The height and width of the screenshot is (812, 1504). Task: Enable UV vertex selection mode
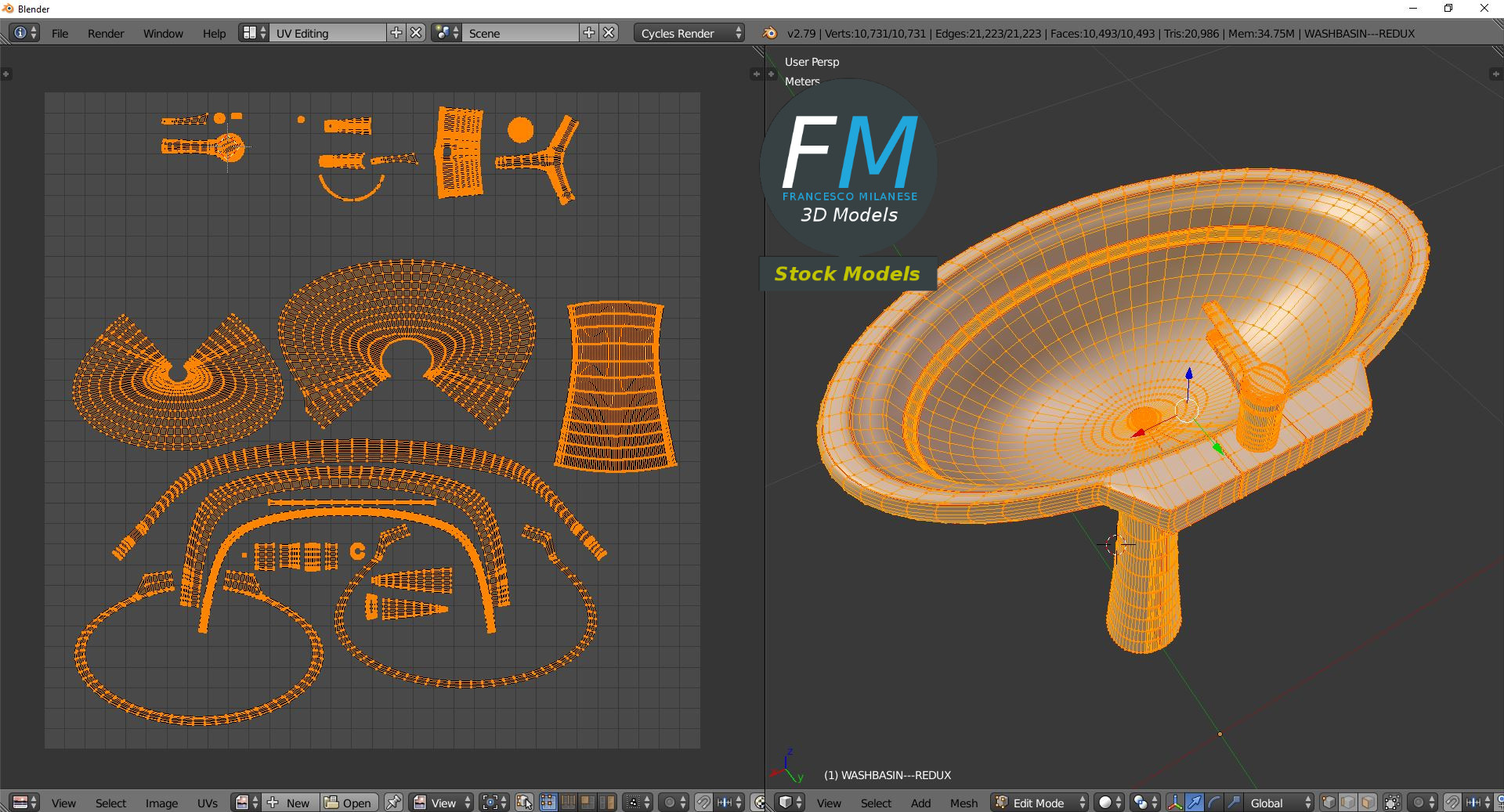548,803
